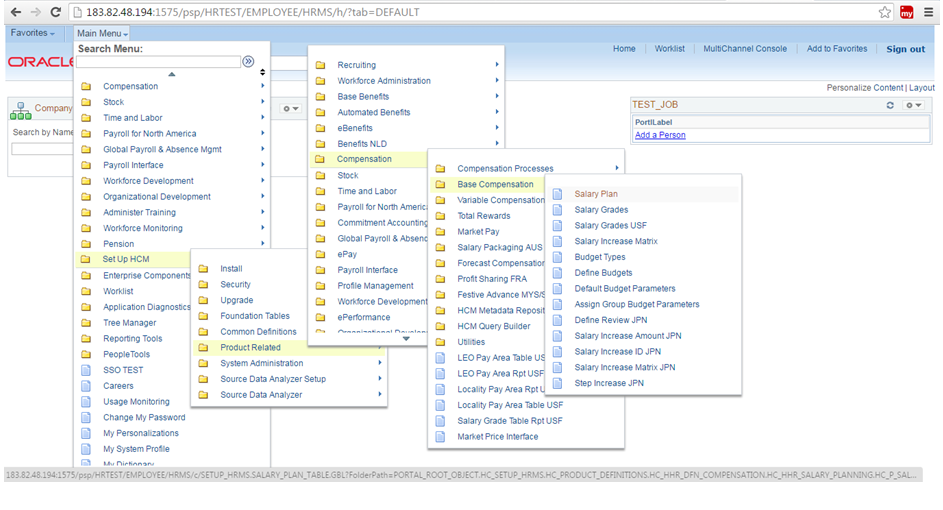Click the Personalize Content link
This screenshot has height=510, width=943.
[x=865, y=88]
